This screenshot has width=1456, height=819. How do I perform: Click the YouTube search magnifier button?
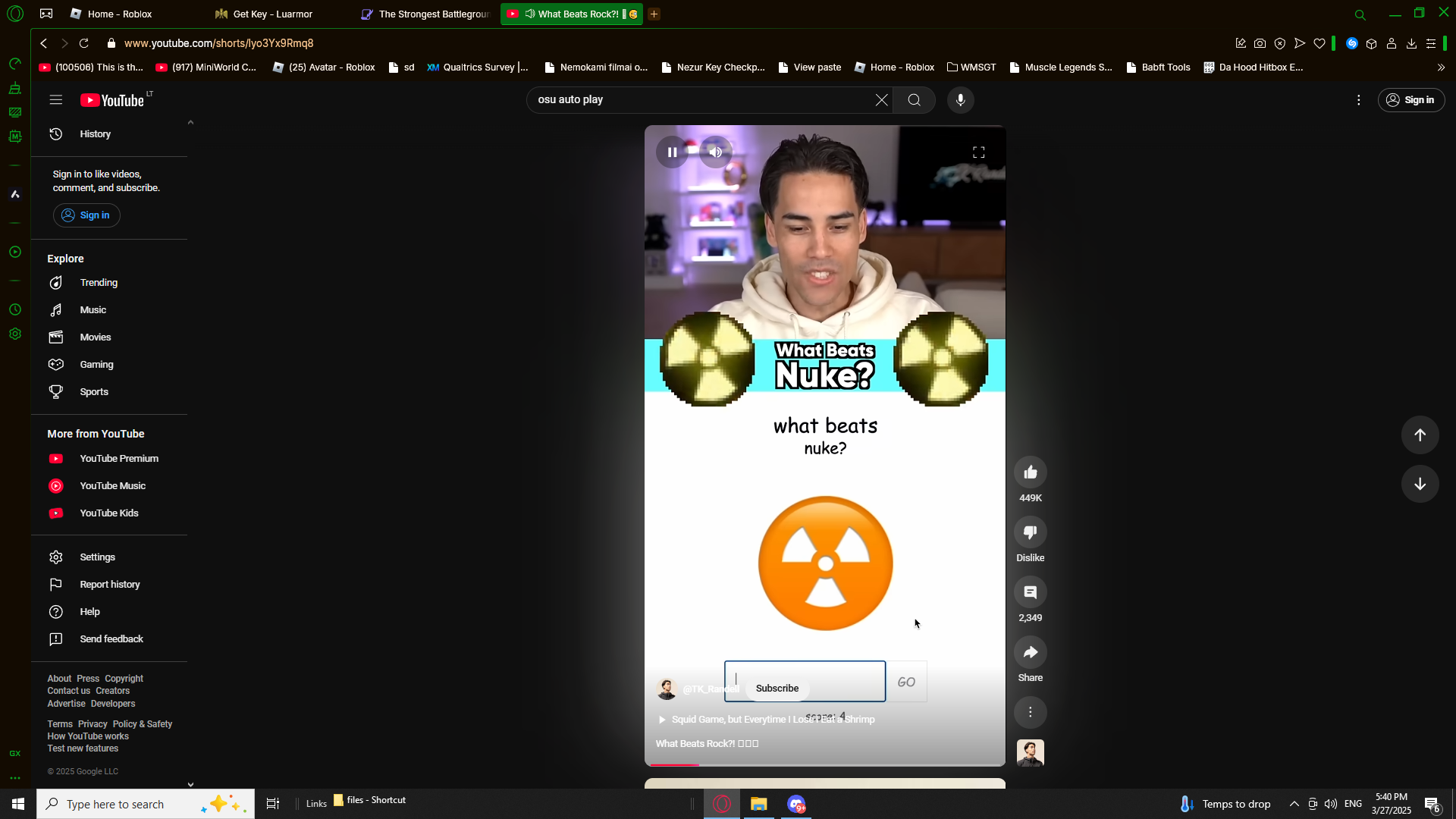tap(914, 100)
